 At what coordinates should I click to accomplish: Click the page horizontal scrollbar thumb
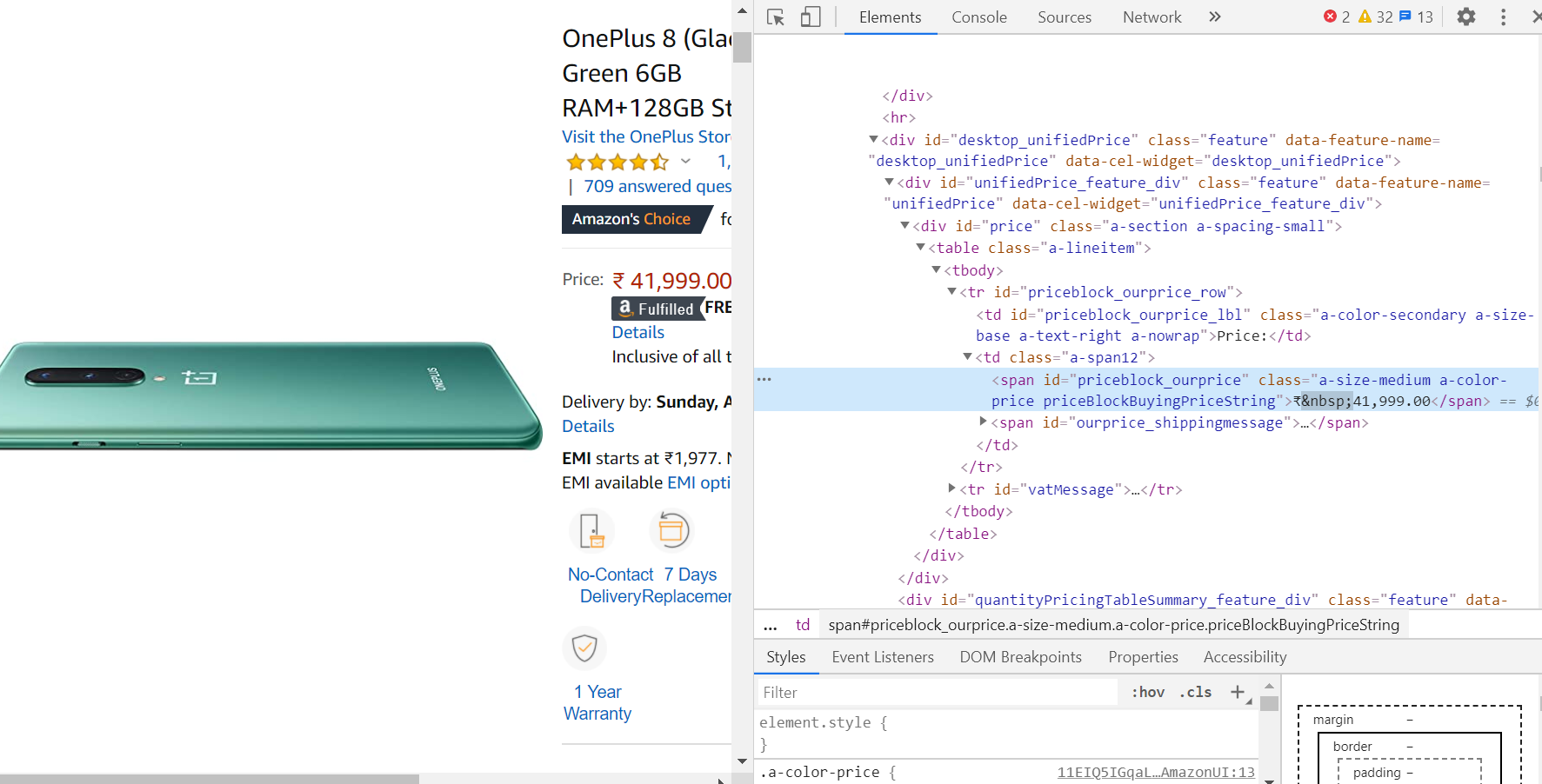pyautogui.click(x=209, y=779)
